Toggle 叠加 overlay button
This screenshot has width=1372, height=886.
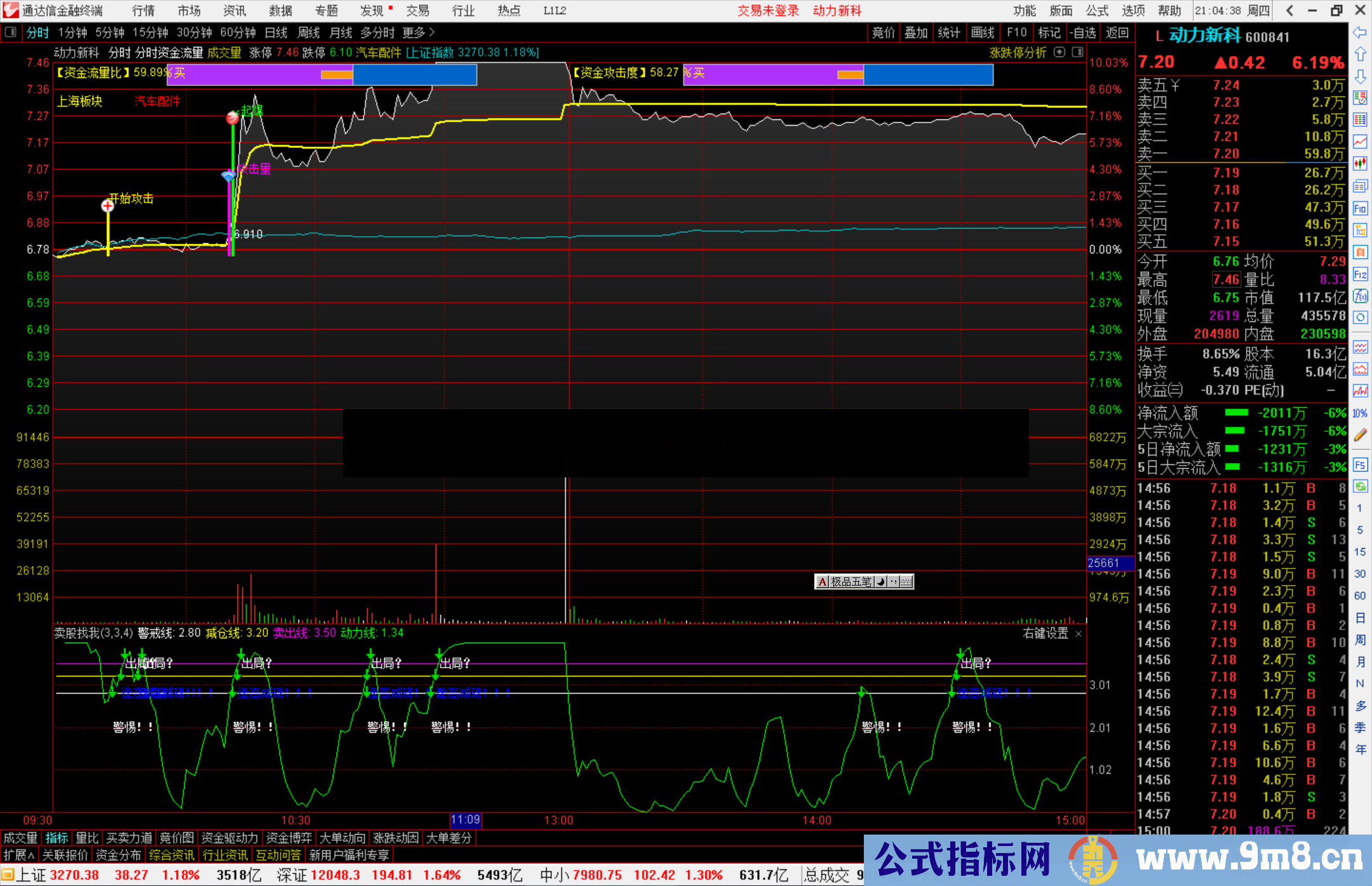point(916,32)
